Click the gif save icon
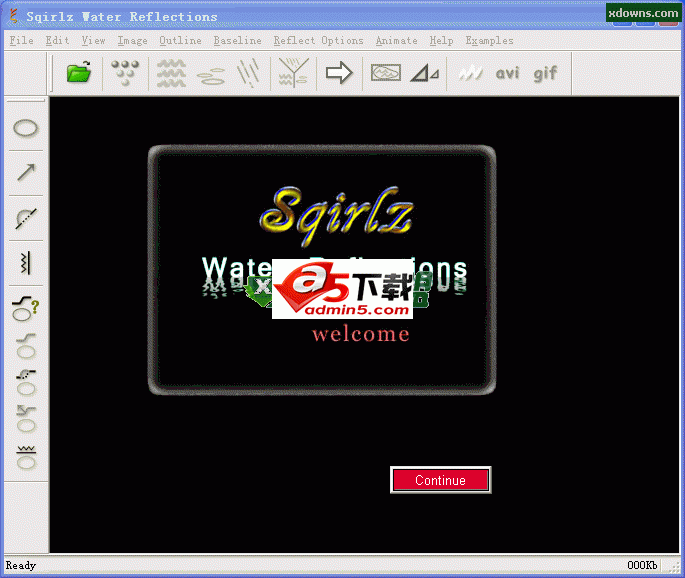 click(x=545, y=73)
